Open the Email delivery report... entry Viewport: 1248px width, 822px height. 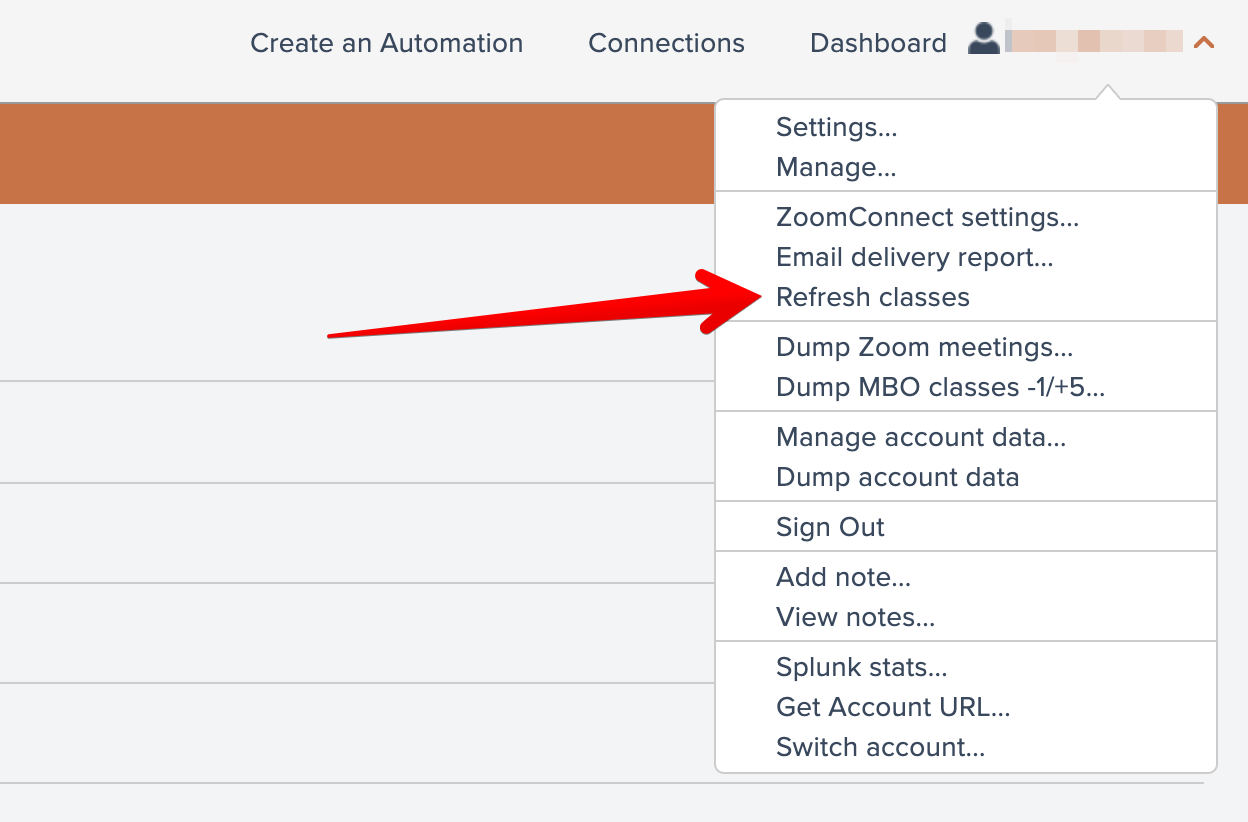point(914,257)
